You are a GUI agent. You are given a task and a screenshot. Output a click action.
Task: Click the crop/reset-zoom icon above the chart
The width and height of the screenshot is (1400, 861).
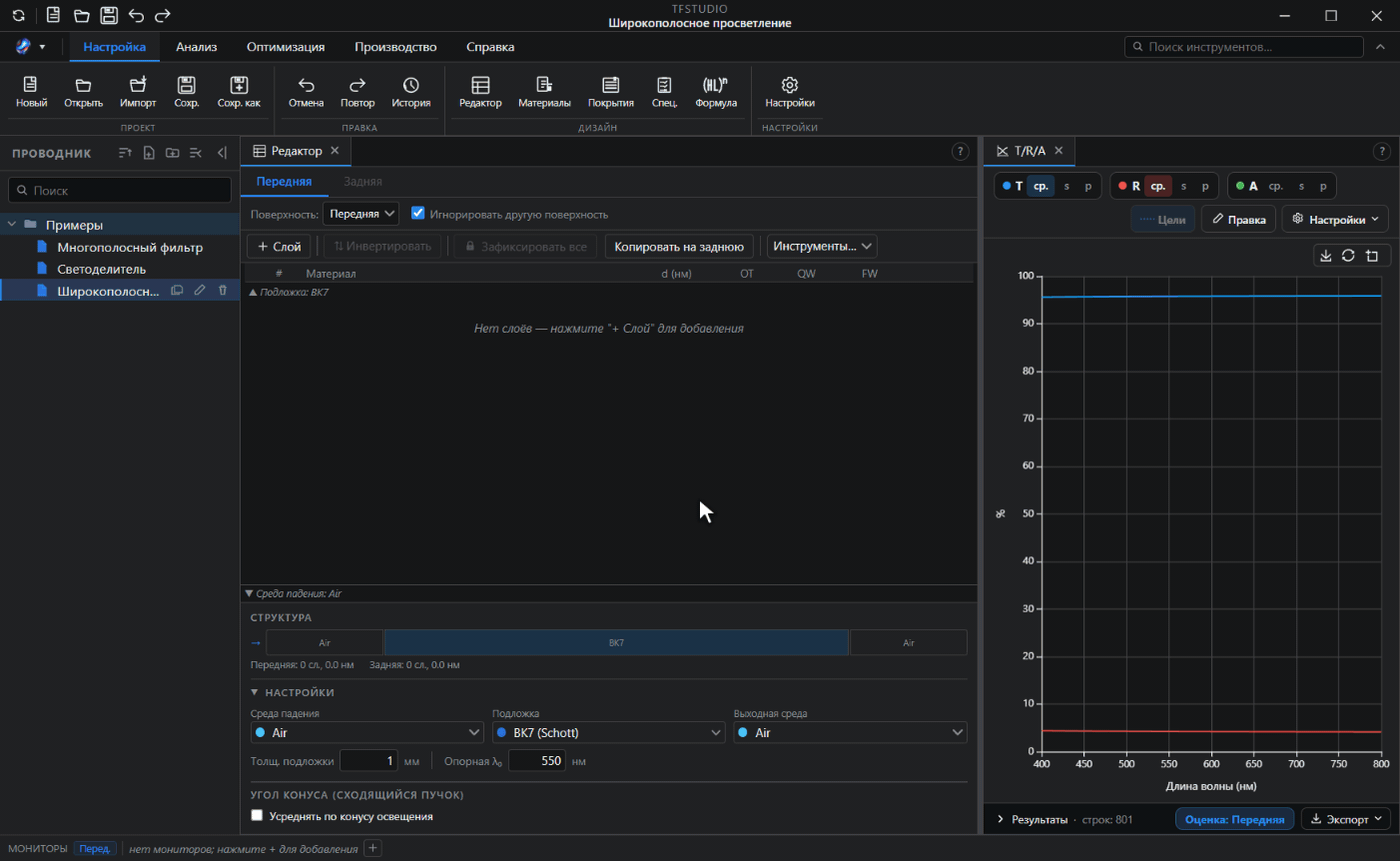click(x=1372, y=256)
